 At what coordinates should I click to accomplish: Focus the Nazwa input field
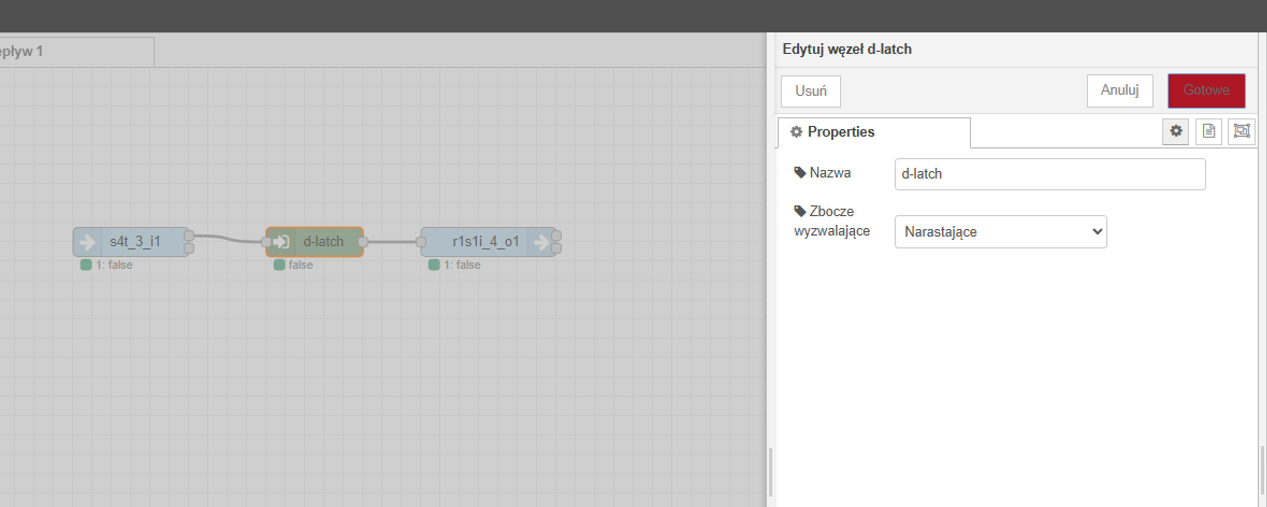1050,173
